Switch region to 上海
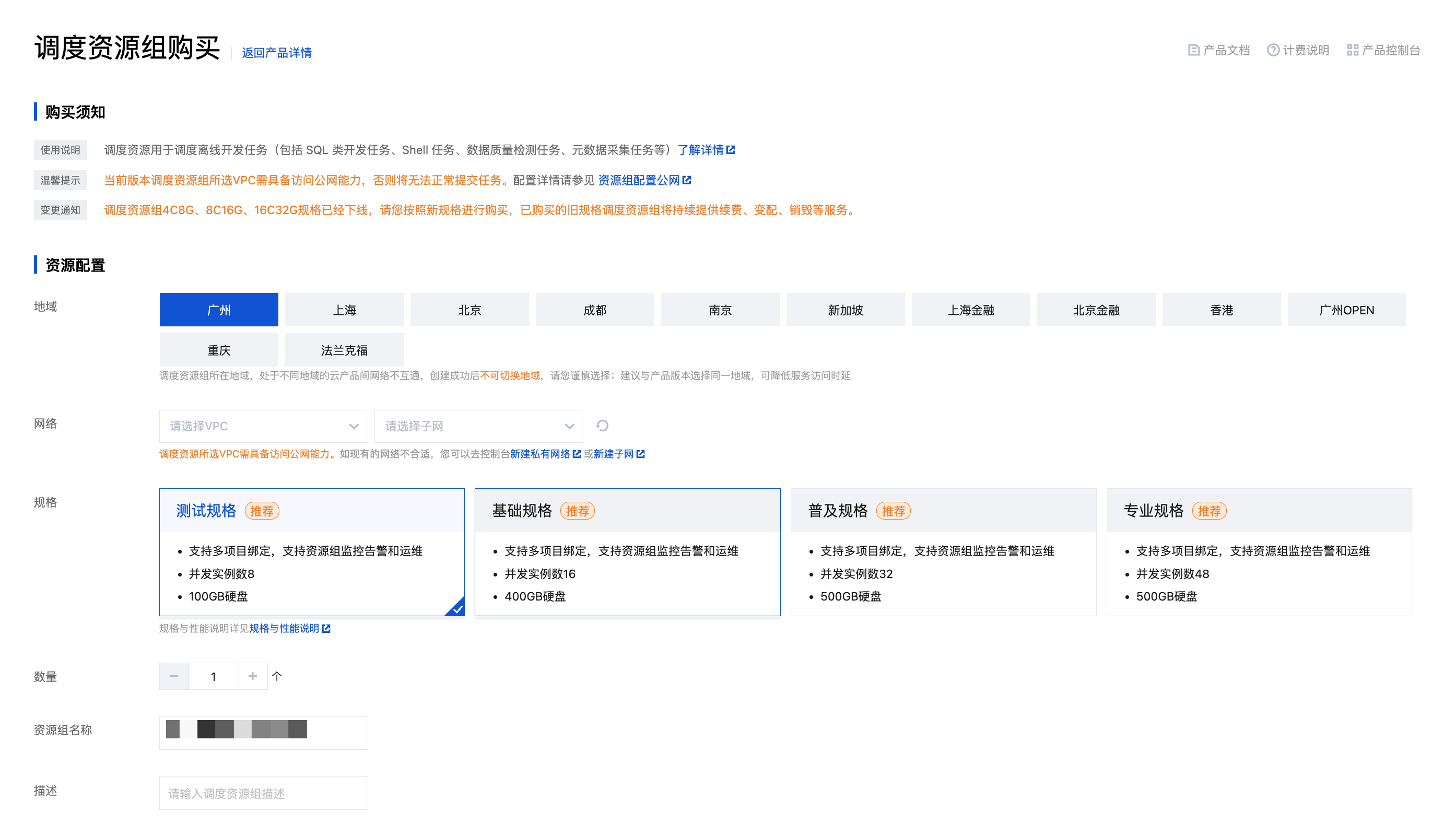Image resolution: width=1456 pixels, height=824 pixels. click(x=344, y=310)
